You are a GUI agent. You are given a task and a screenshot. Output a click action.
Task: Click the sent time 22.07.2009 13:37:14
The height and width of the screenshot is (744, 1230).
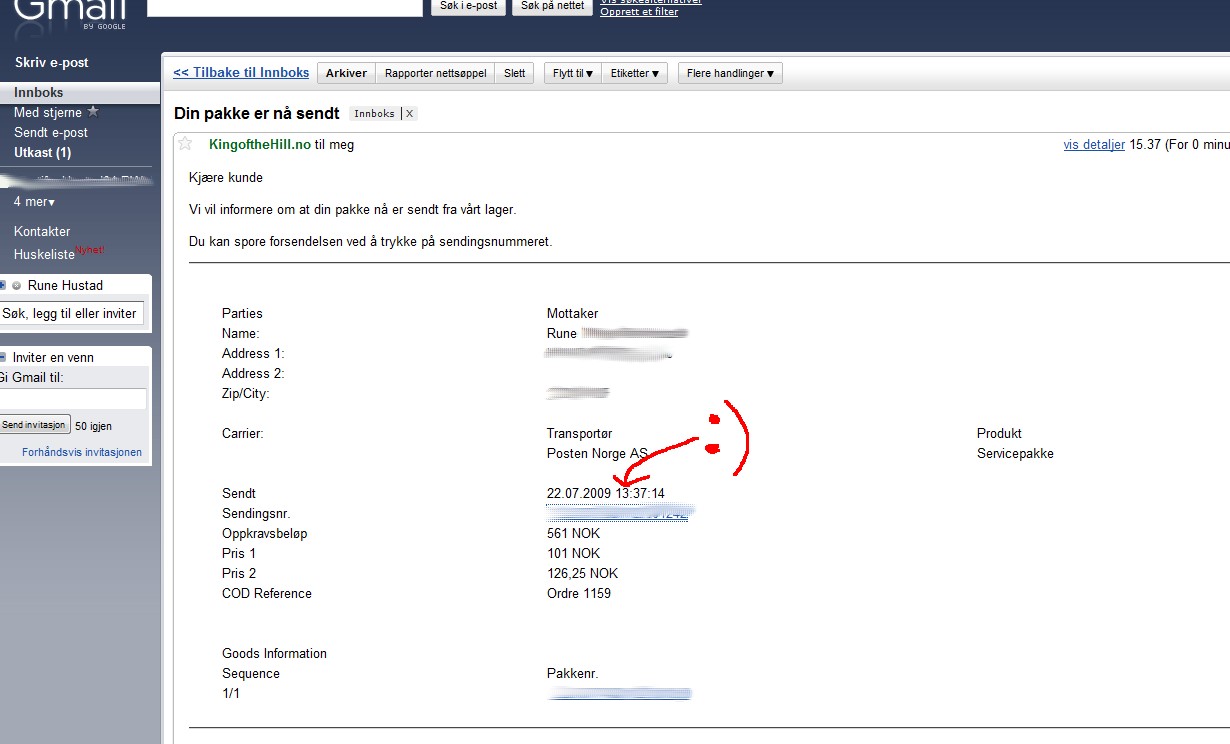pyautogui.click(x=605, y=493)
